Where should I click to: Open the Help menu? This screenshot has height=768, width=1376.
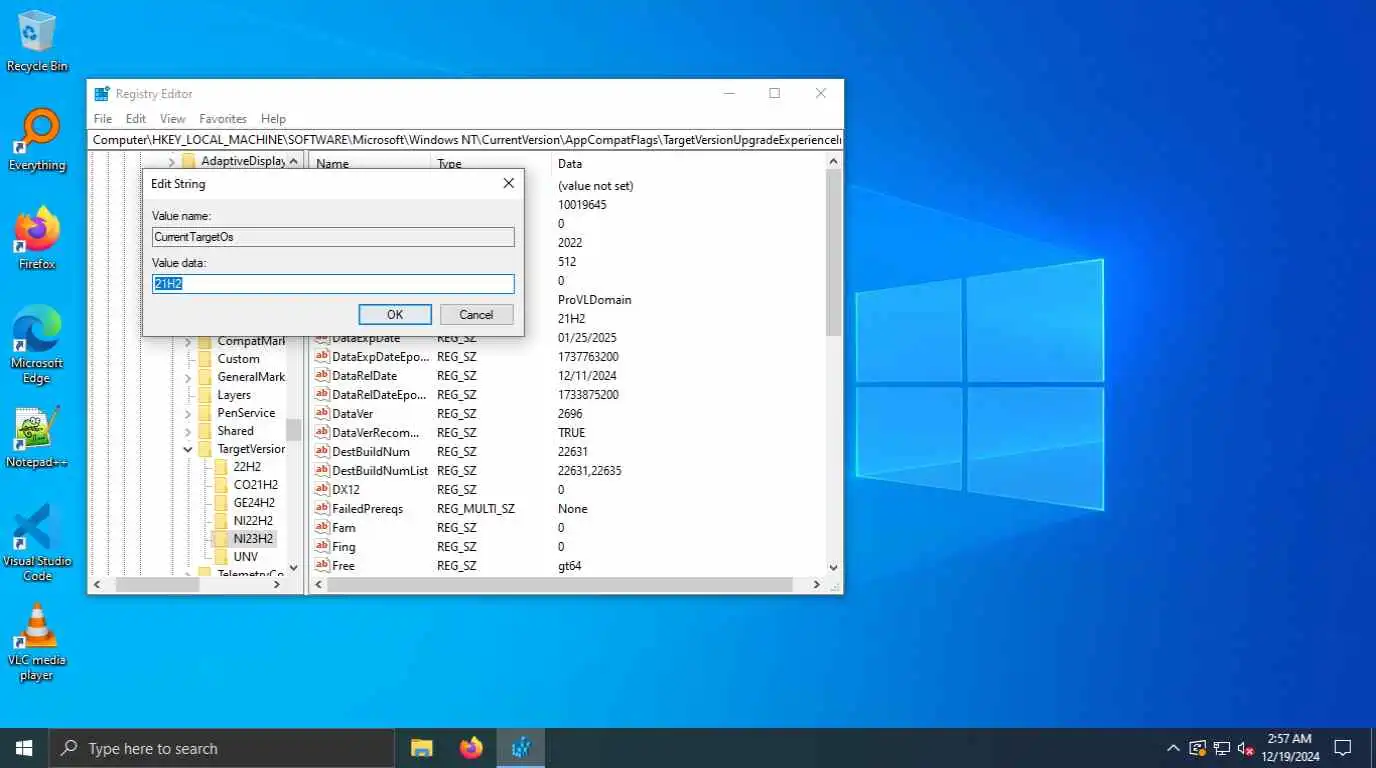[273, 118]
